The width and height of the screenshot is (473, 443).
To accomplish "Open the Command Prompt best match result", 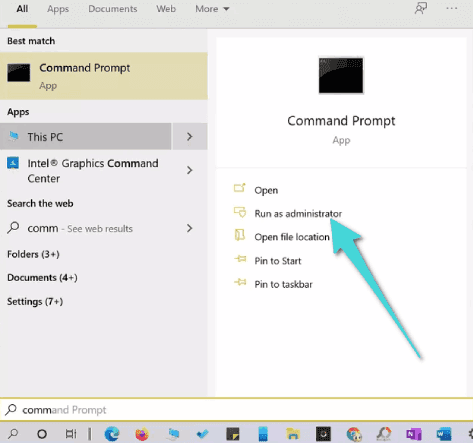I will (x=104, y=76).
